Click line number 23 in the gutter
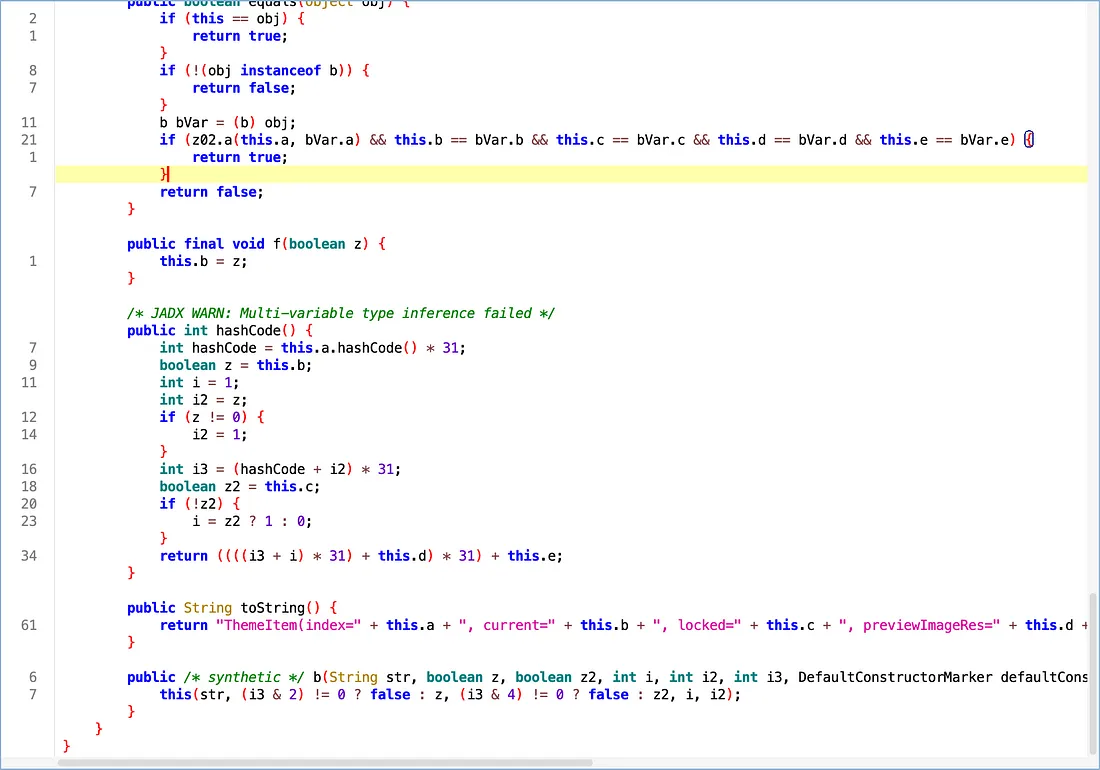The height and width of the screenshot is (770, 1100). (28, 521)
